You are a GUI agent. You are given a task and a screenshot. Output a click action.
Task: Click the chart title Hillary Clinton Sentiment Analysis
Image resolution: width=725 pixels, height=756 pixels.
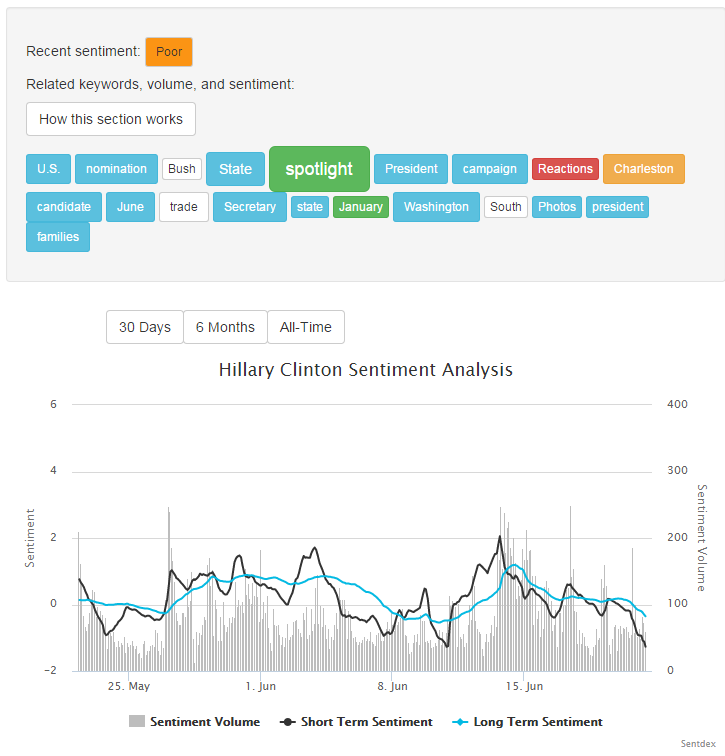(x=365, y=370)
